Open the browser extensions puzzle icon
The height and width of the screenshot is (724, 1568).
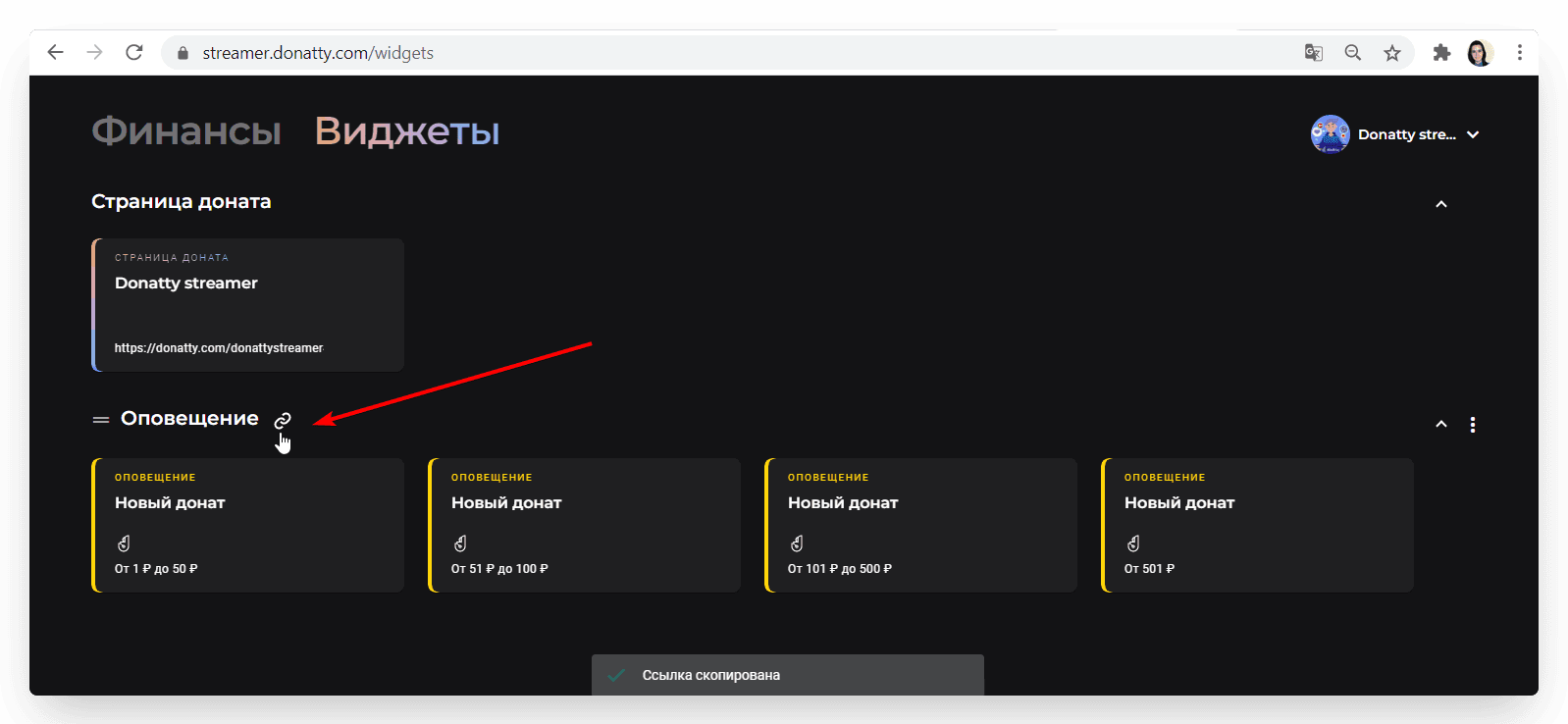(1441, 53)
